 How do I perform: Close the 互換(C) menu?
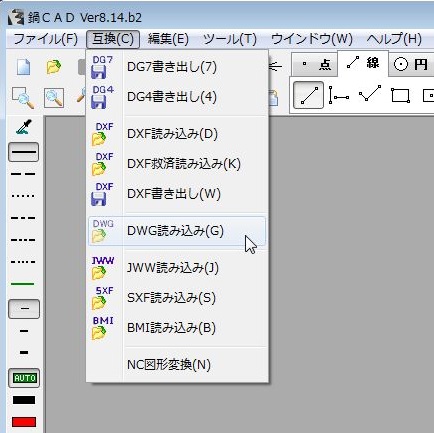coord(113,39)
